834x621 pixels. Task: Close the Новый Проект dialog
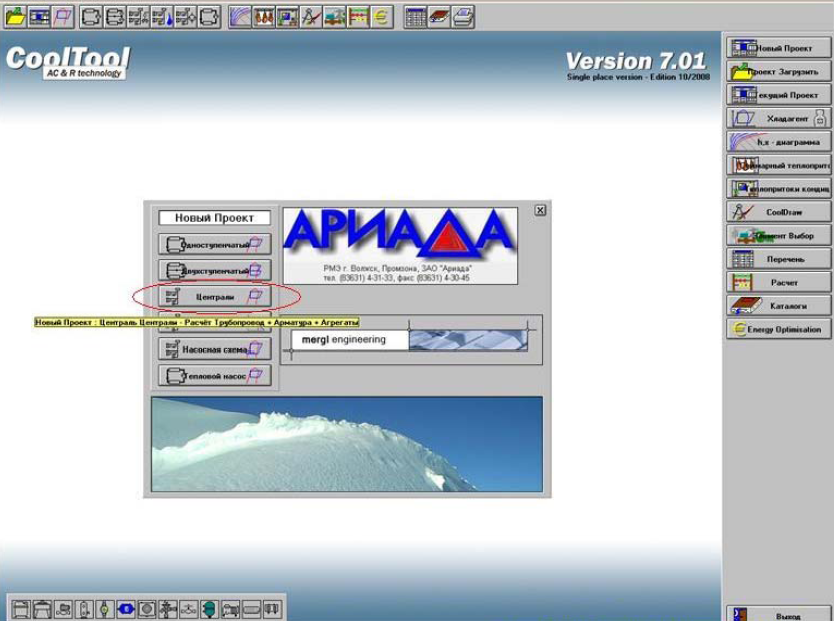(540, 211)
